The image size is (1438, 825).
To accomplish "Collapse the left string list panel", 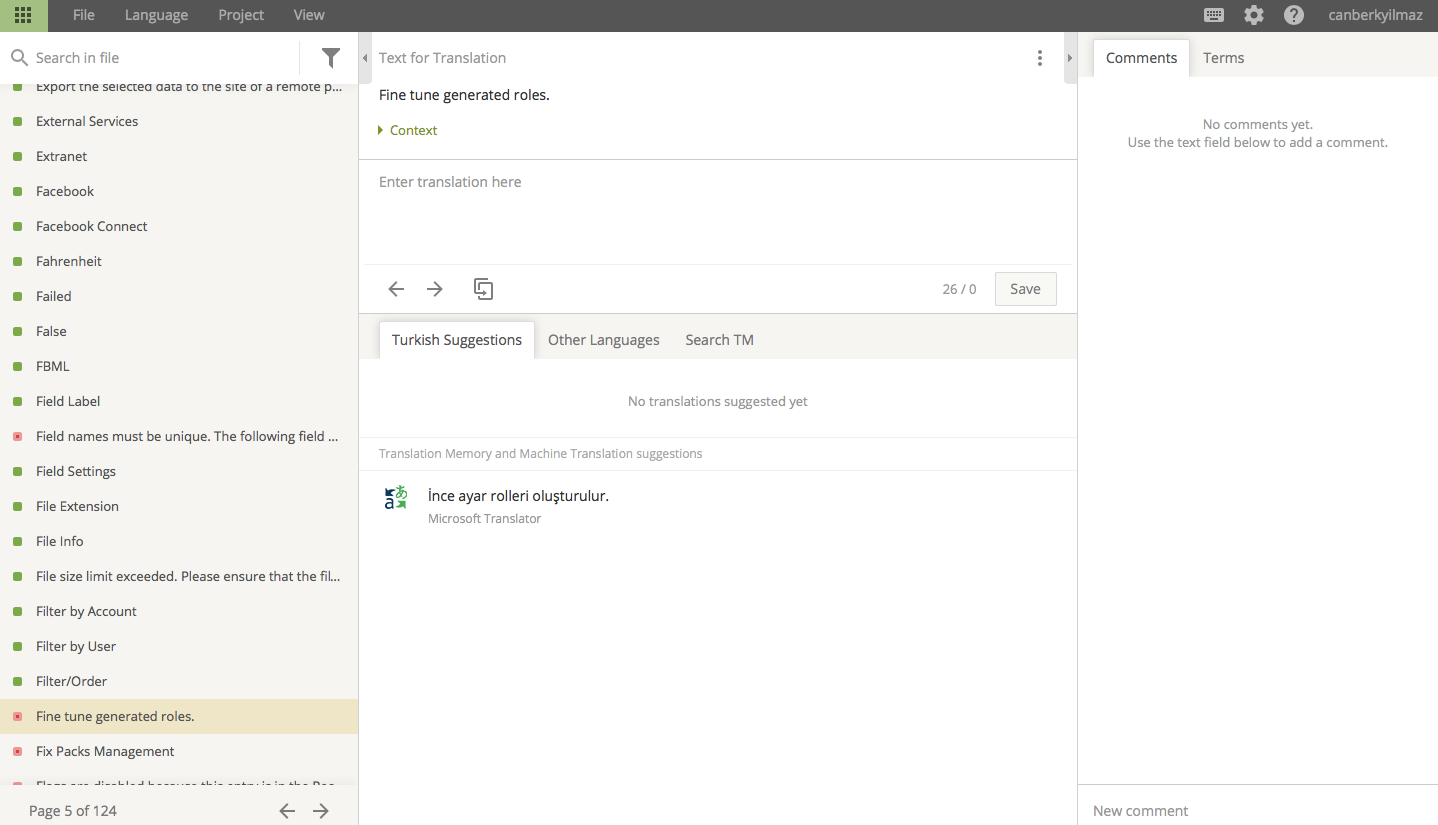I will (365, 58).
